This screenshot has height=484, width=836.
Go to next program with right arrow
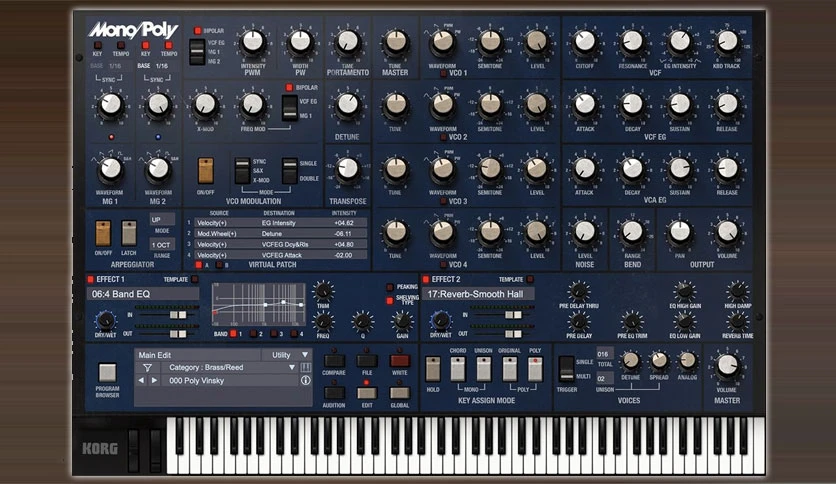tap(154, 381)
